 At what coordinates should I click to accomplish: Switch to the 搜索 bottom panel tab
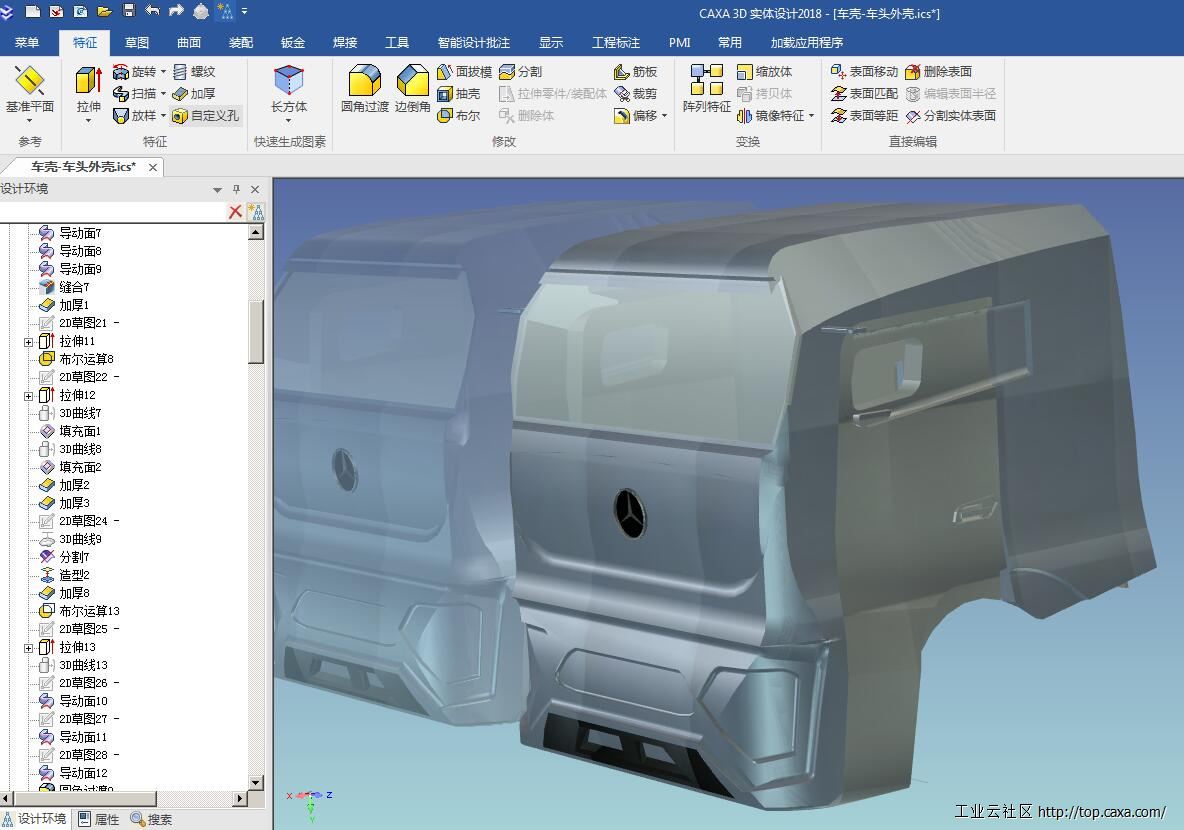pos(151,819)
